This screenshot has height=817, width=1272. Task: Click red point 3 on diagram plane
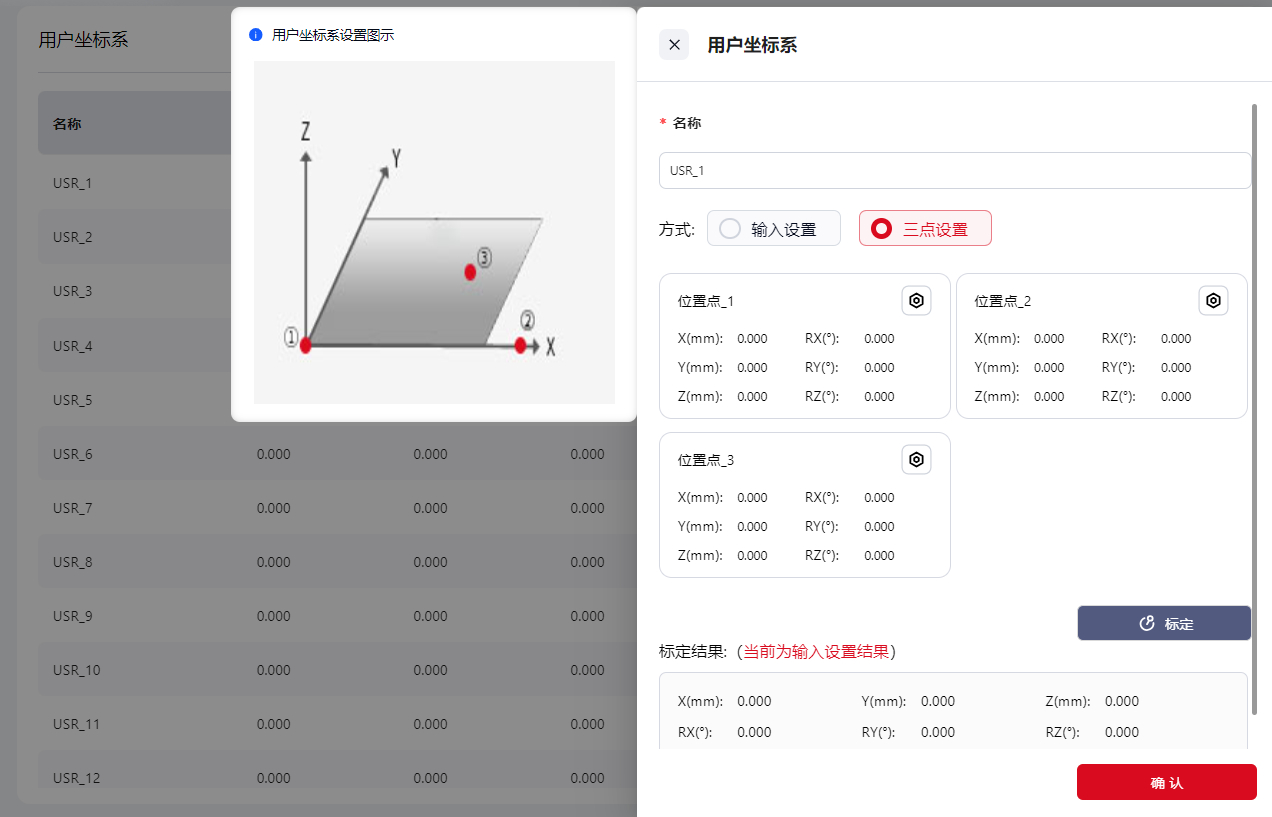pyautogui.click(x=469, y=272)
